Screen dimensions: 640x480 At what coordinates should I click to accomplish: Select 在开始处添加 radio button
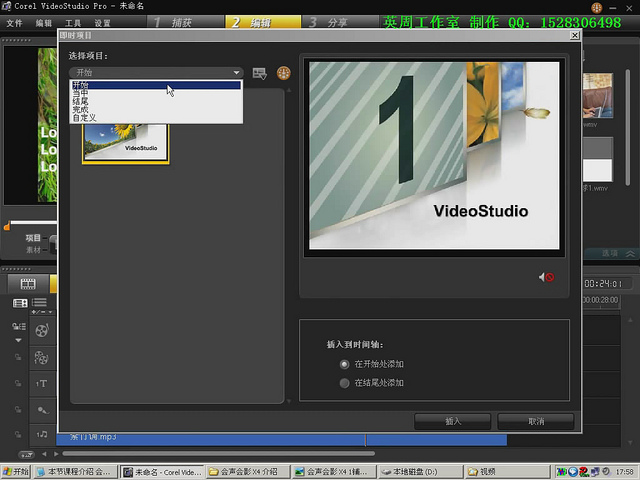point(344,364)
